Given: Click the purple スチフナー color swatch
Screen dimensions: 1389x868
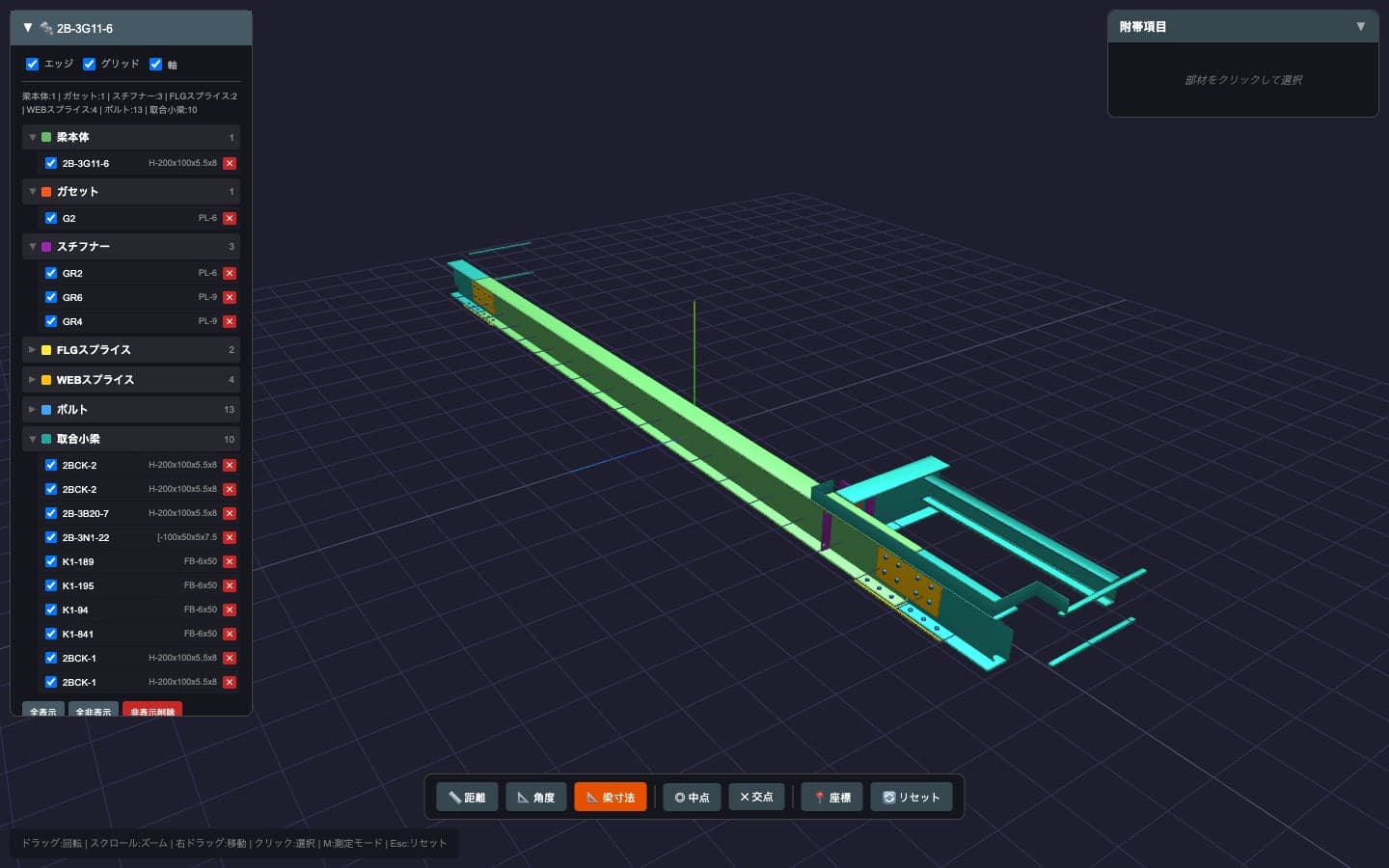Looking at the screenshot, I should point(46,247).
